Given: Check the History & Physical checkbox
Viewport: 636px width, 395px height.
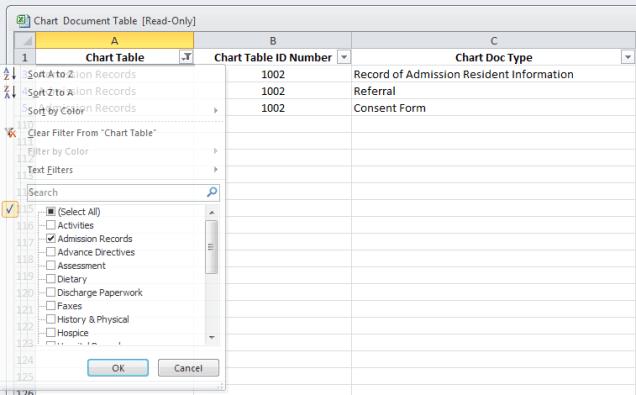Looking at the screenshot, I should click(51, 319).
